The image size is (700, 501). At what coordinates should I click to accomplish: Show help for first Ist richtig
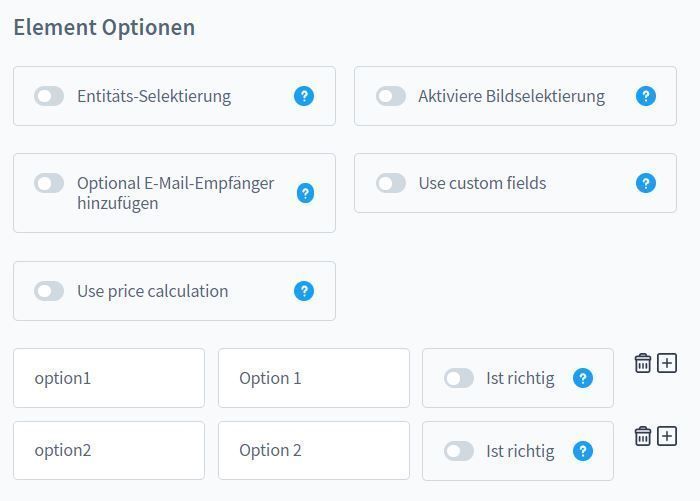click(583, 378)
